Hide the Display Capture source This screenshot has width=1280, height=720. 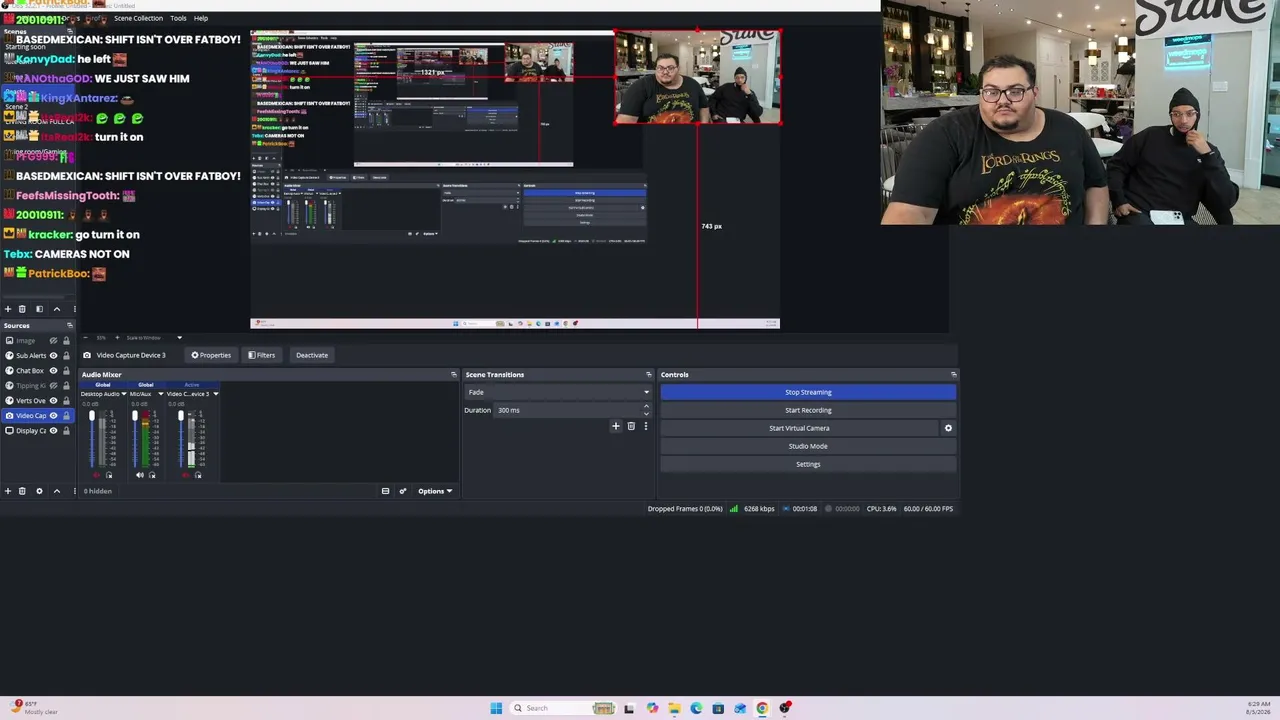tap(54, 431)
